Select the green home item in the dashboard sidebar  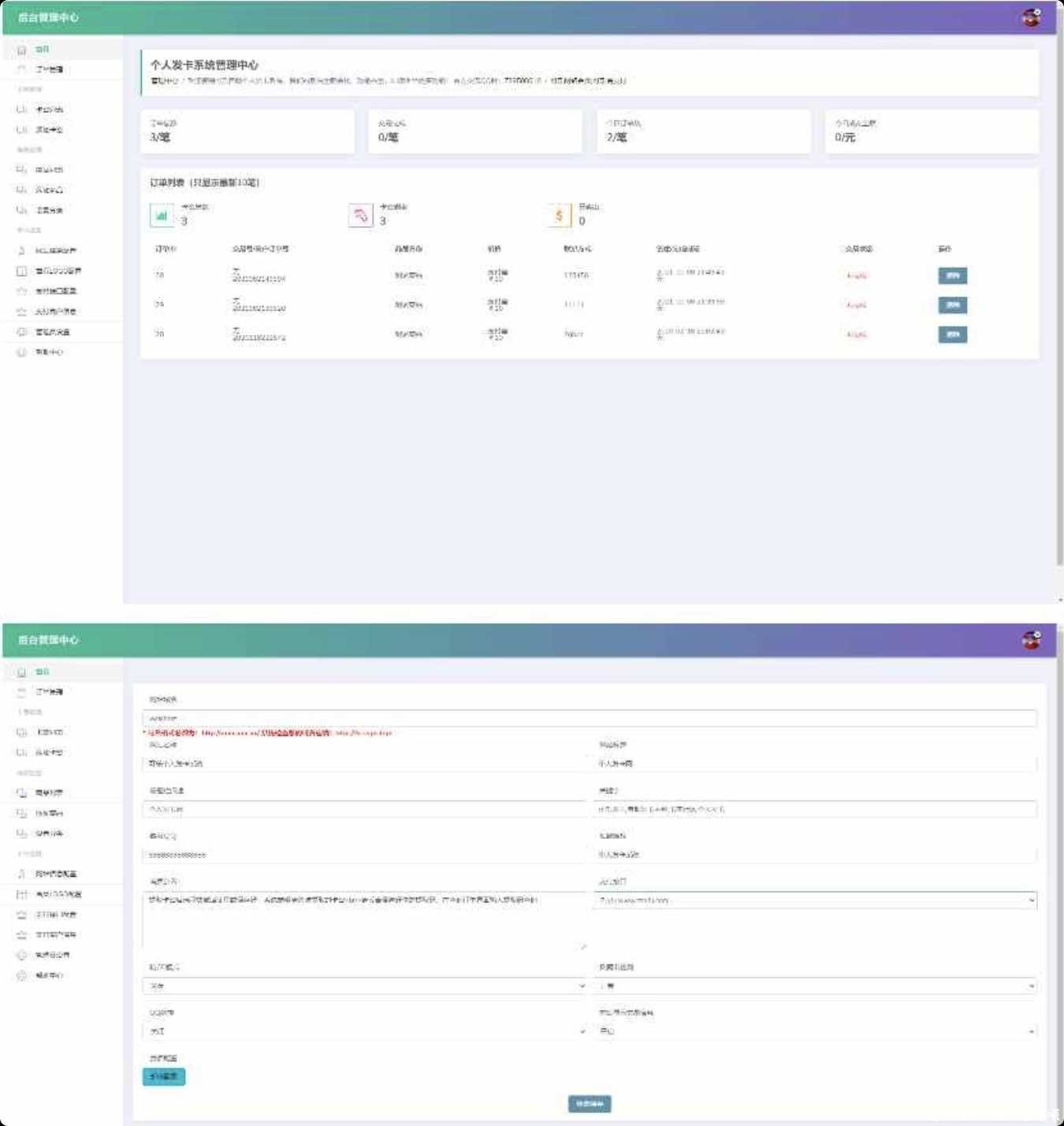[62, 49]
